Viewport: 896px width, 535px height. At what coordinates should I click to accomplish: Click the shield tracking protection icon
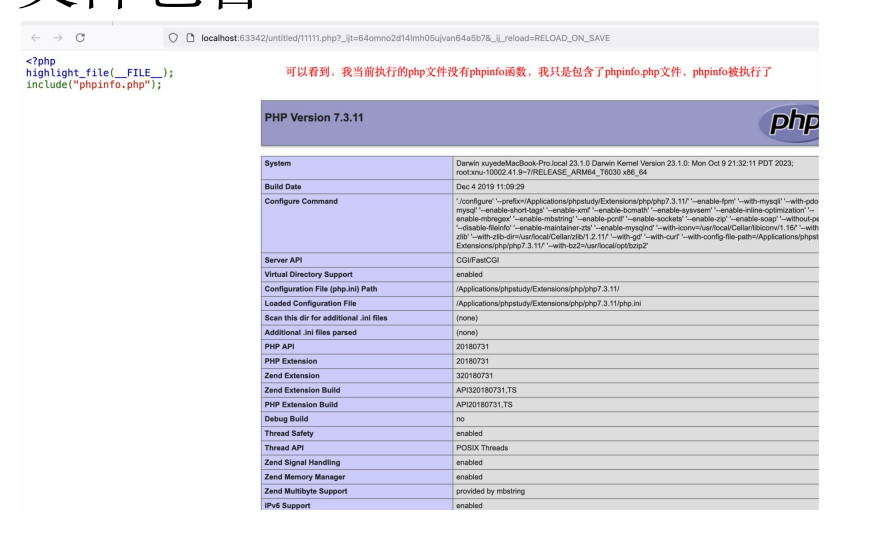pos(173,38)
